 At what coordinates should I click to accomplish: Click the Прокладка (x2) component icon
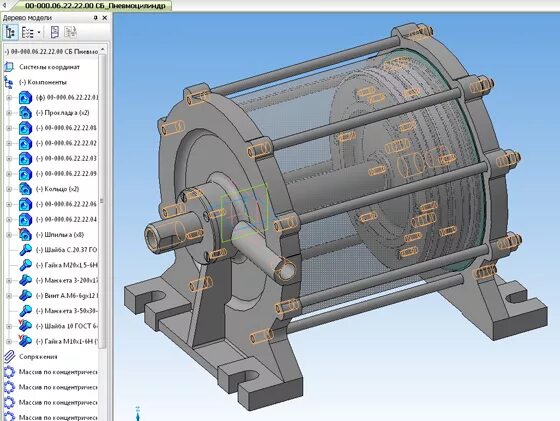tap(25, 113)
